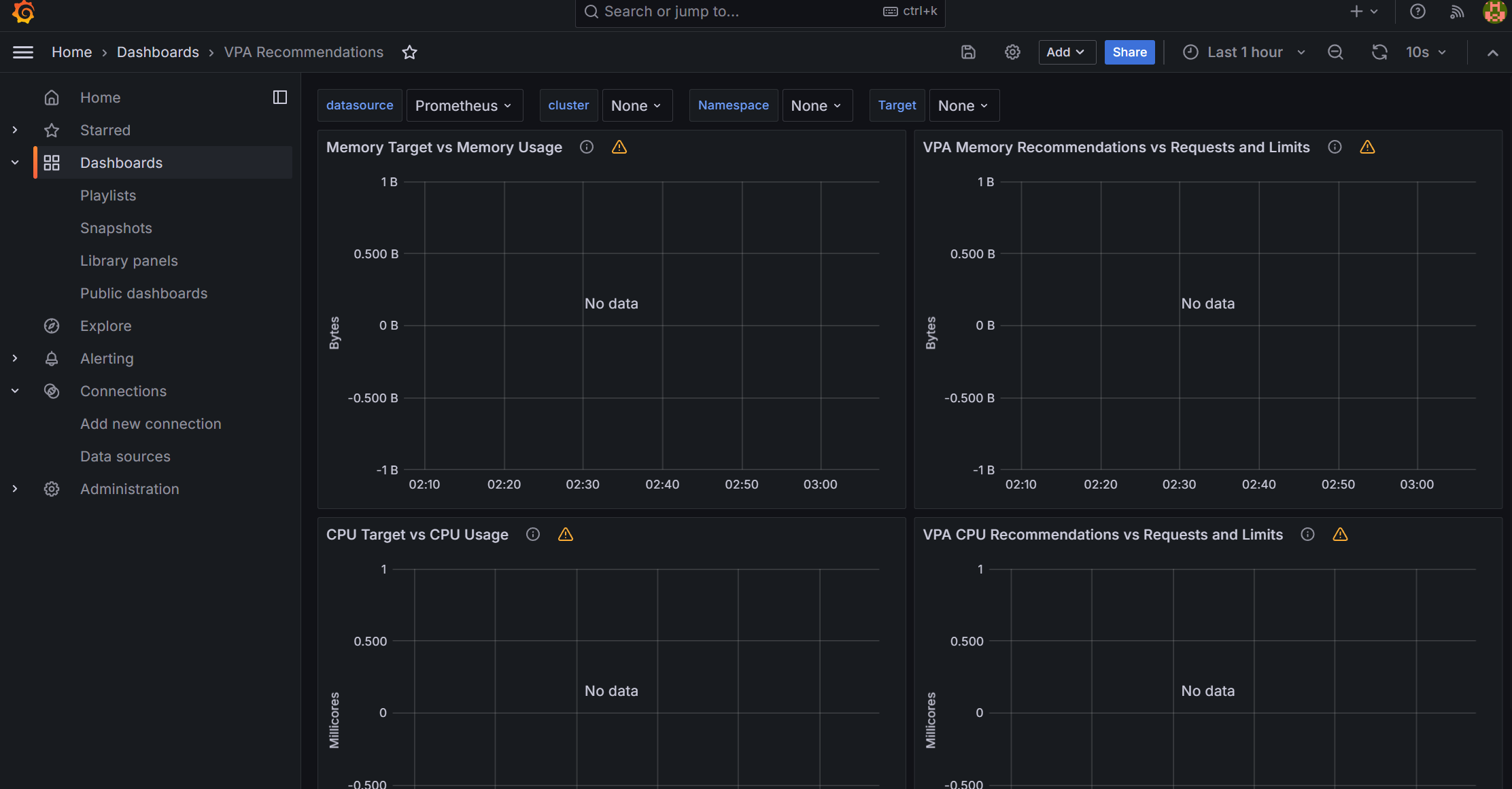Expand the Last 1 hour time picker
The width and height of the screenshot is (1512, 789).
tap(1244, 52)
